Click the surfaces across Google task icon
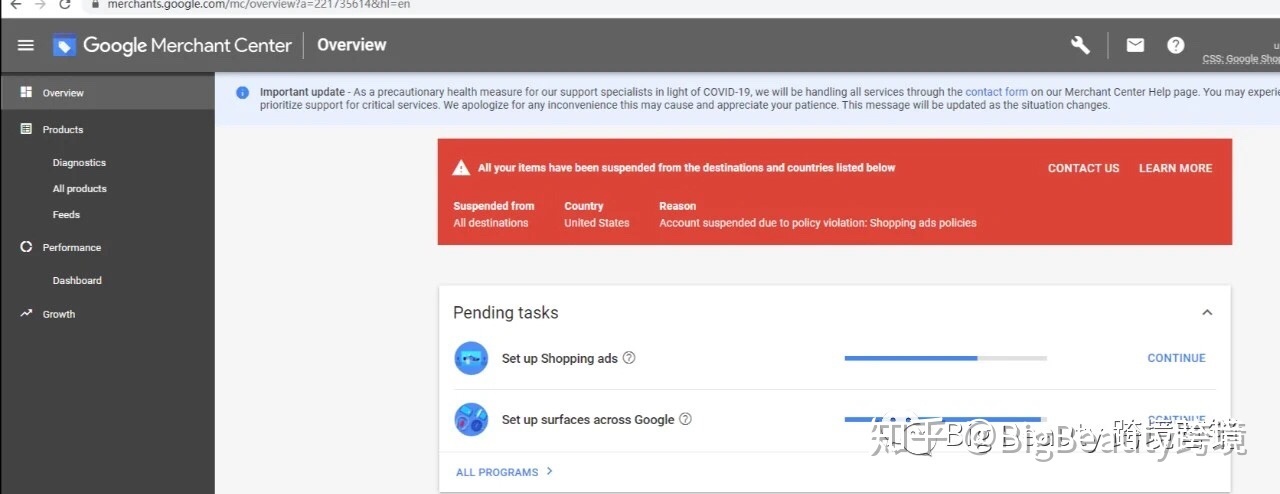The image size is (1280, 494). (471, 419)
